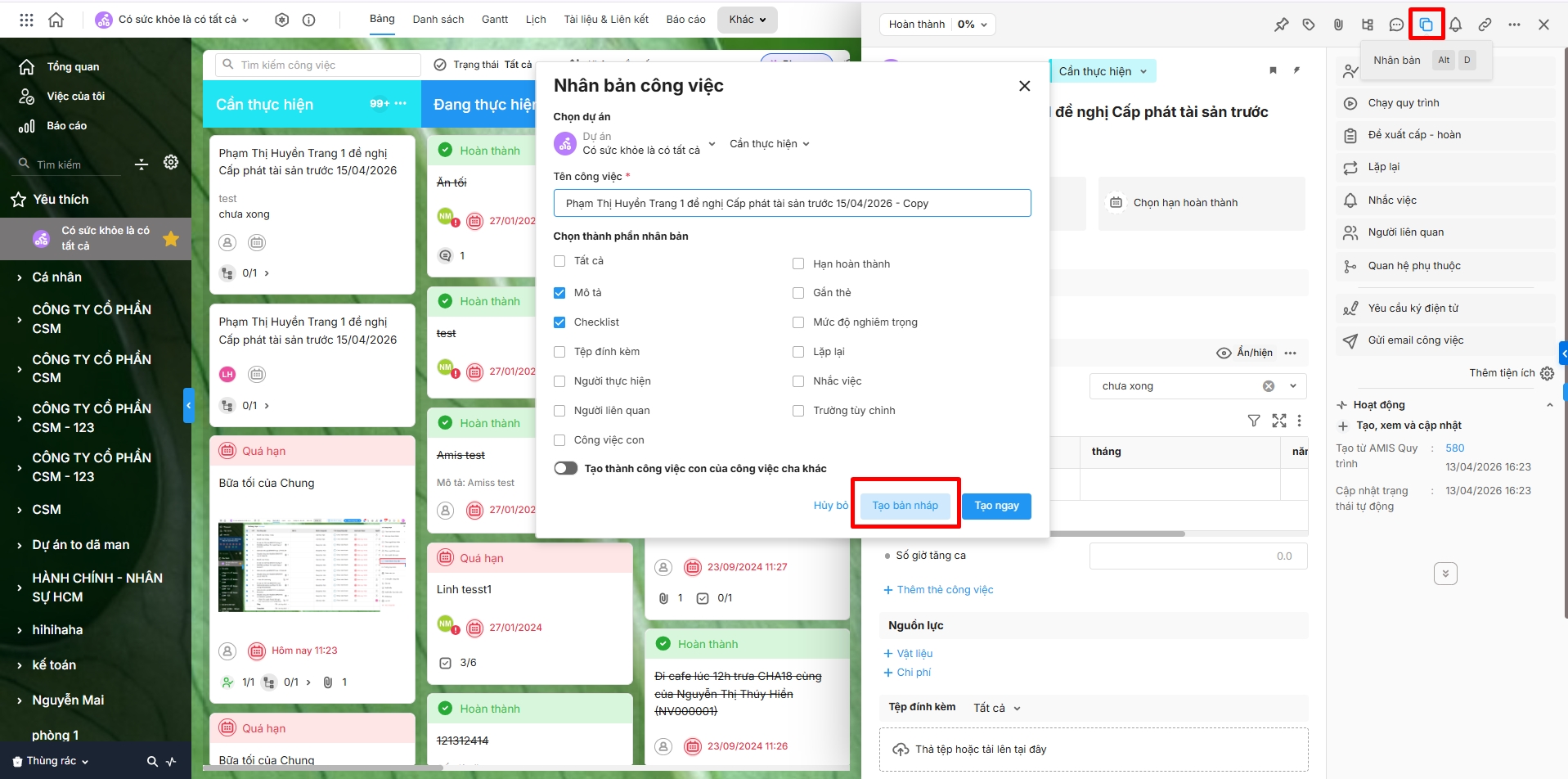Open Bữa tối của Chung card thumbnail

pos(312,565)
